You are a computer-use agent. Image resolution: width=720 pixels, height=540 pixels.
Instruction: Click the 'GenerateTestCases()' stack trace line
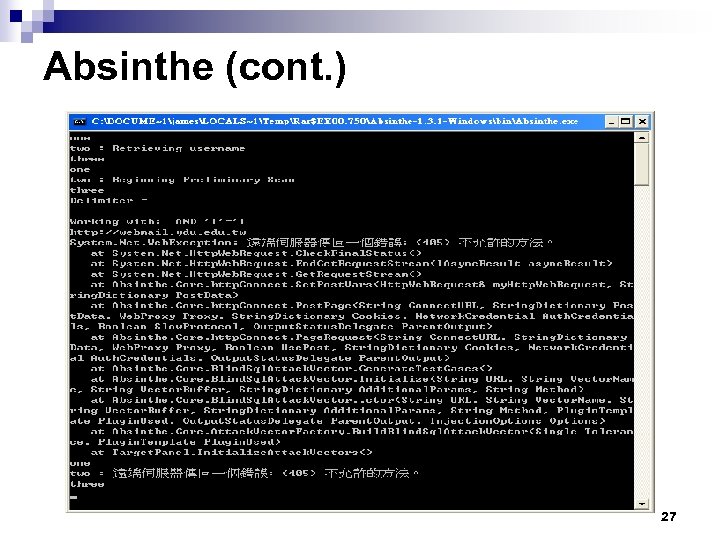pos(292,368)
